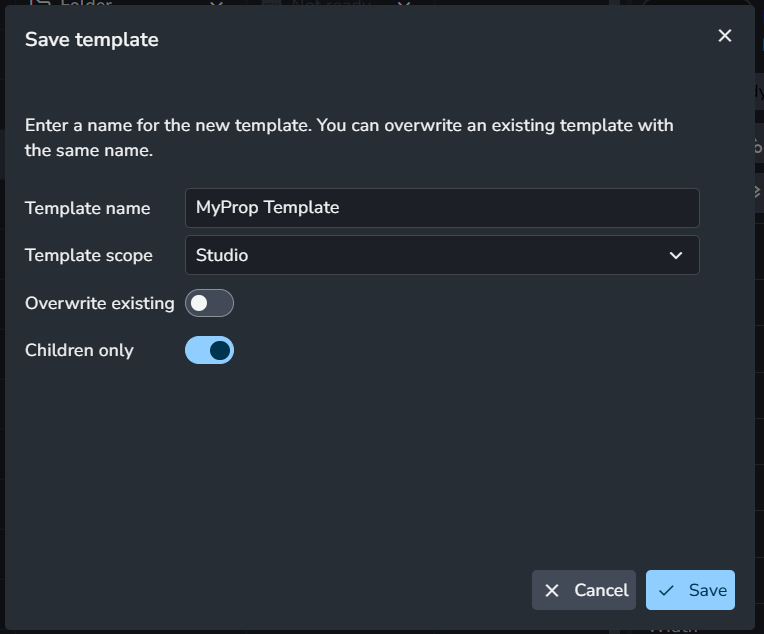Enable the Overwrite existing toggle

click(x=210, y=303)
